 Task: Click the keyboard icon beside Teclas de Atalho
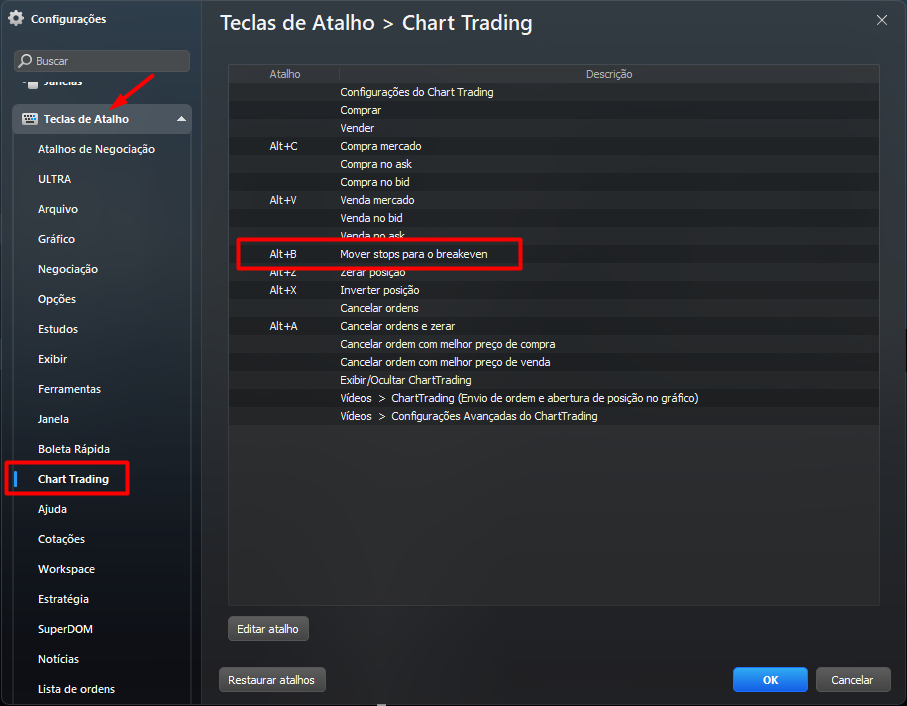[x=30, y=119]
